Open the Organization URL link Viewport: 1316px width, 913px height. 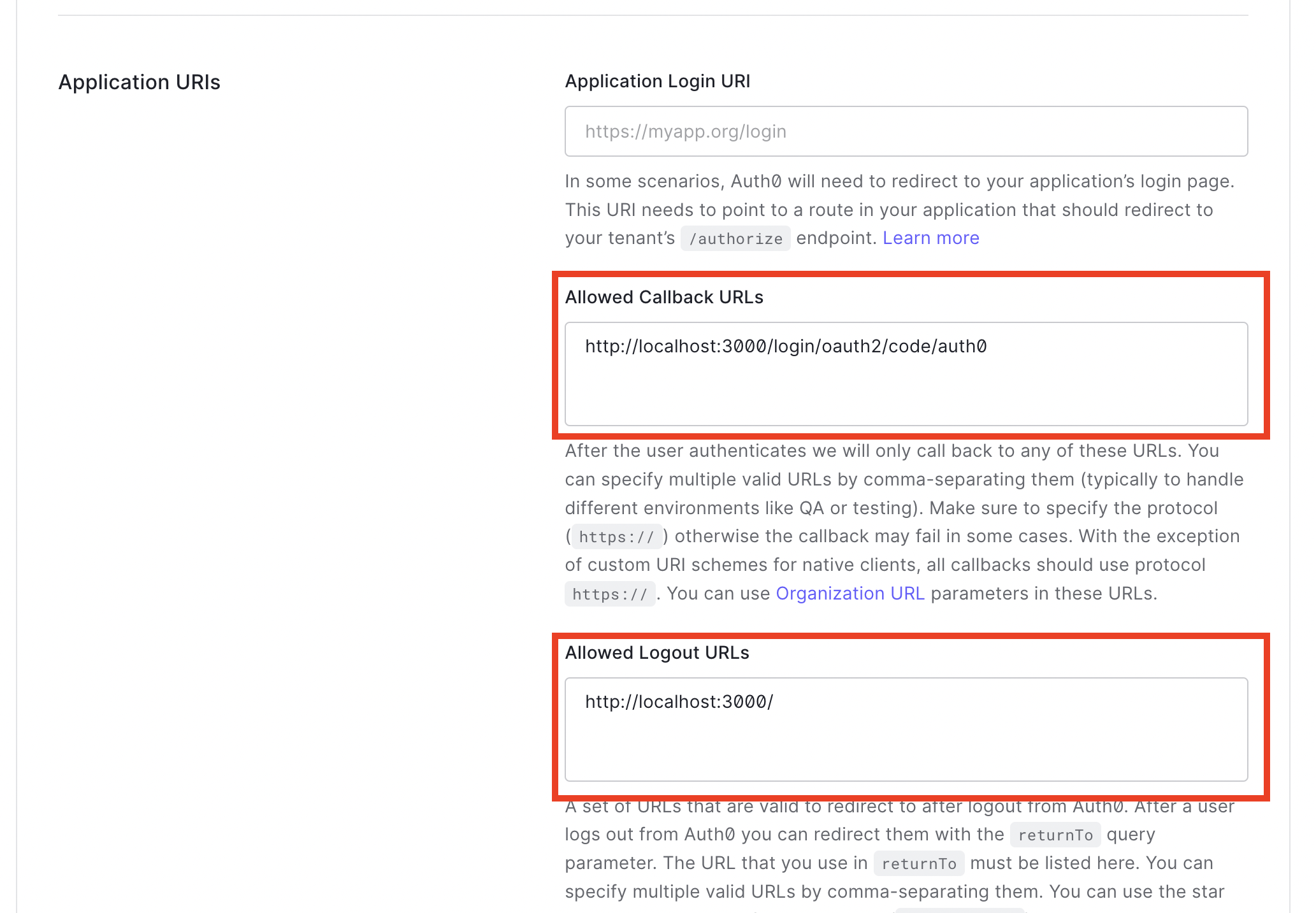point(850,593)
